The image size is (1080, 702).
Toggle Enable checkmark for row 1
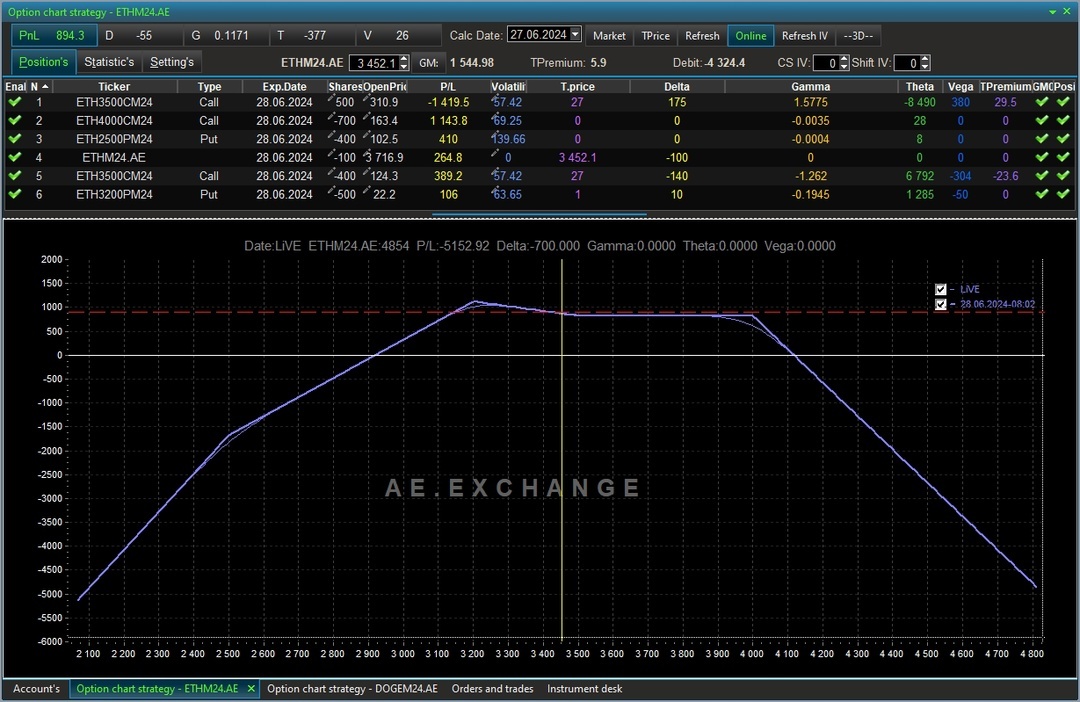[14, 102]
